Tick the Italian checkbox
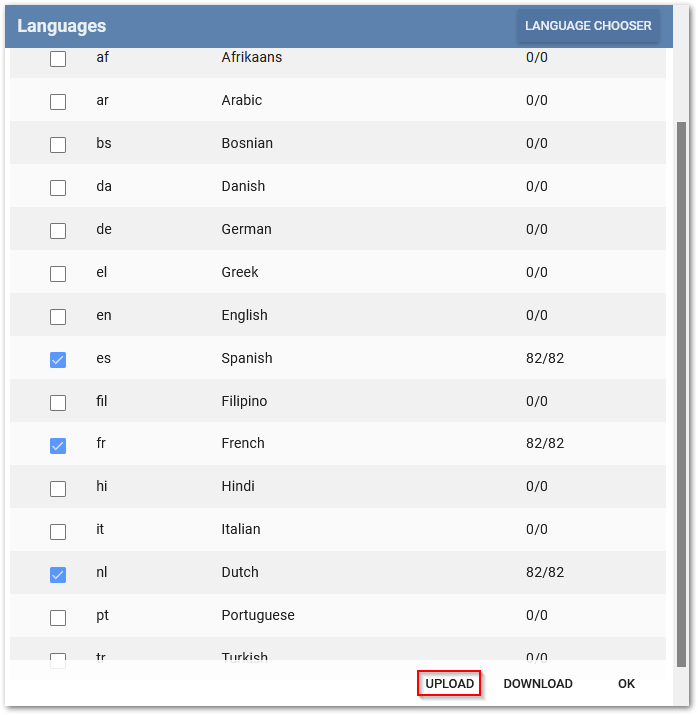 (x=58, y=532)
